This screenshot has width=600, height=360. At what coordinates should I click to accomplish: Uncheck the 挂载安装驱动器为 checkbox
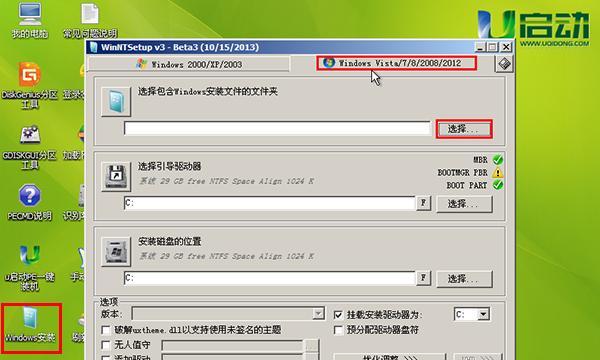(x=338, y=315)
